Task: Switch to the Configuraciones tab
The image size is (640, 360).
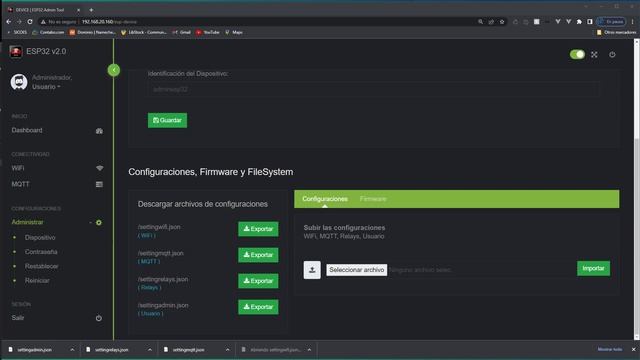Action: pos(325,199)
